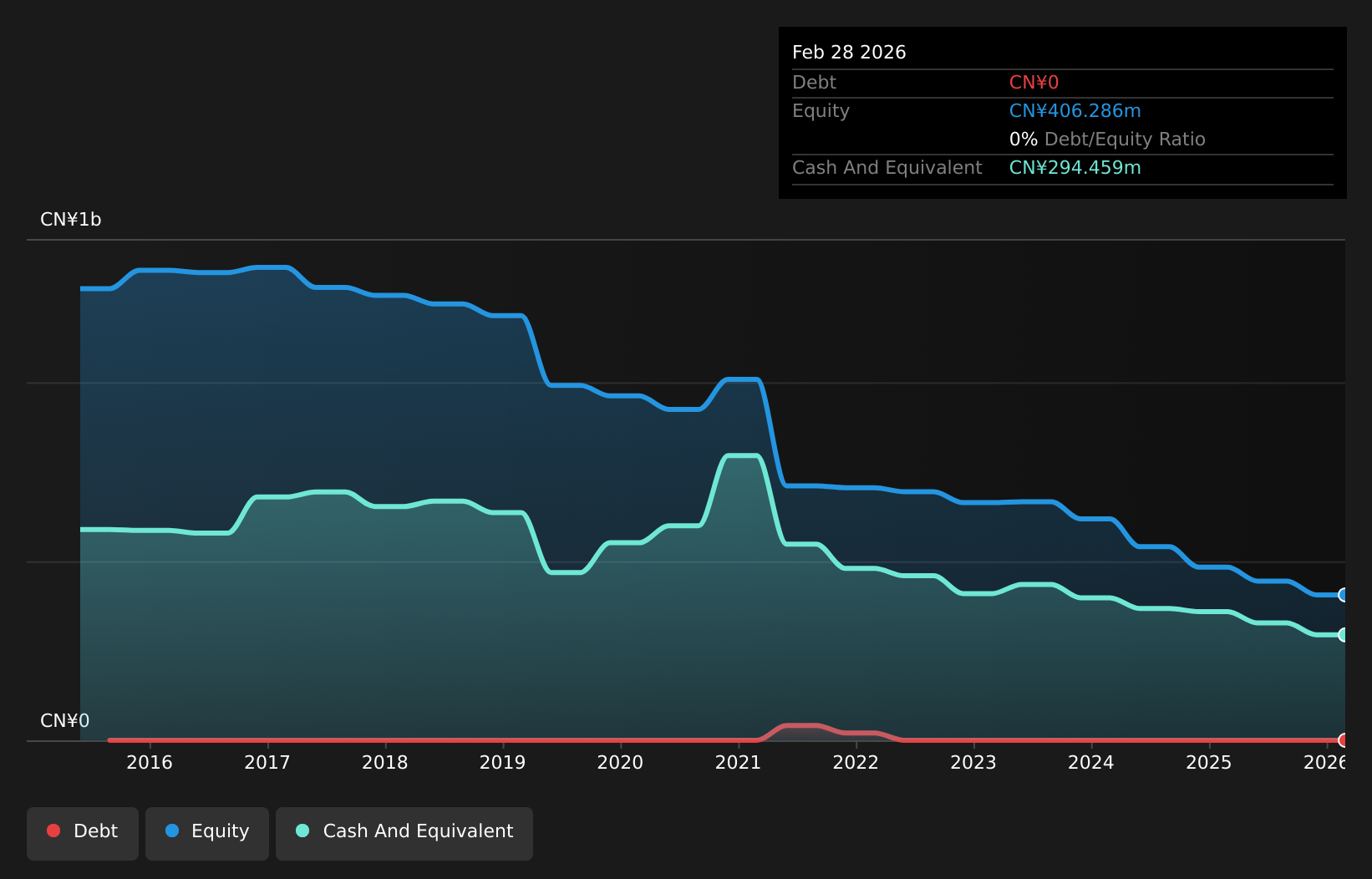This screenshot has height=879, width=1372.
Task: Click the 2023 x-axis label
Action: (x=973, y=763)
